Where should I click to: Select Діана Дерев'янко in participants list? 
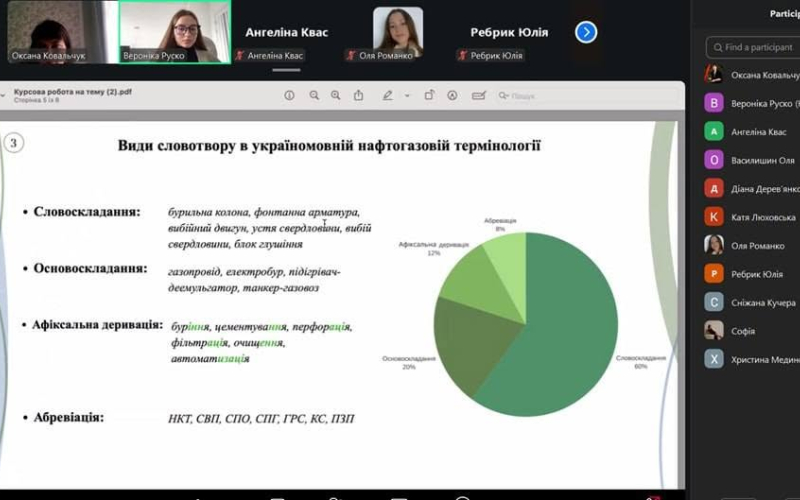tap(752, 189)
